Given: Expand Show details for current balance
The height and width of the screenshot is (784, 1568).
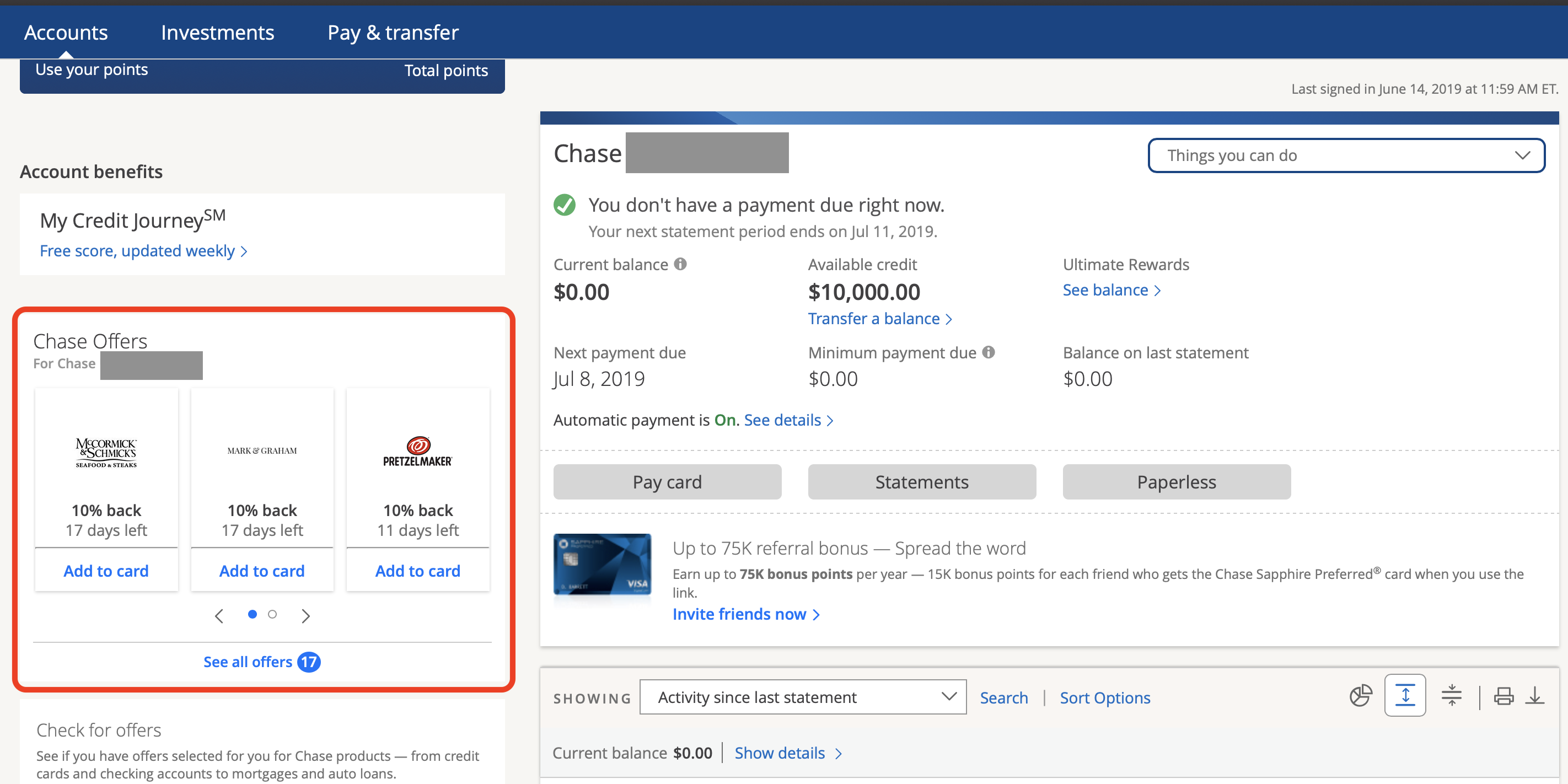Looking at the screenshot, I should 788,753.
